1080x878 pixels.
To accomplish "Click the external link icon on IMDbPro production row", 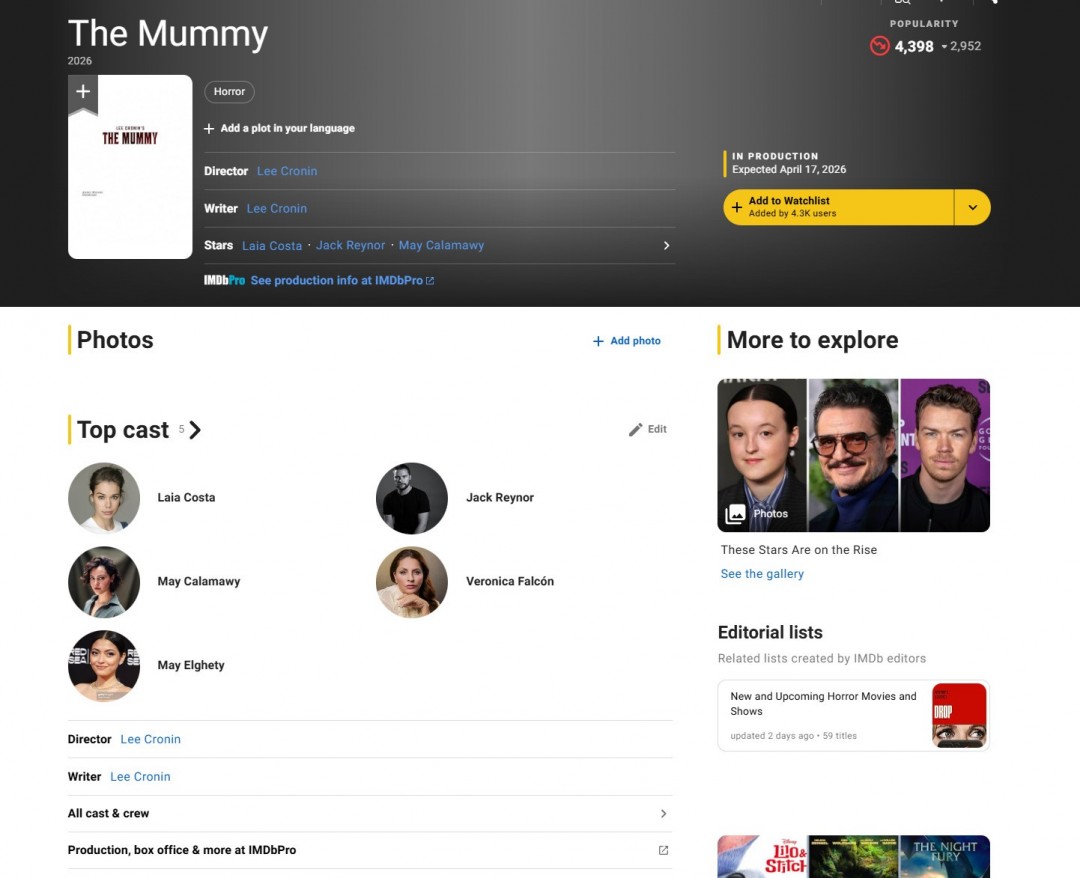I will (663, 850).
